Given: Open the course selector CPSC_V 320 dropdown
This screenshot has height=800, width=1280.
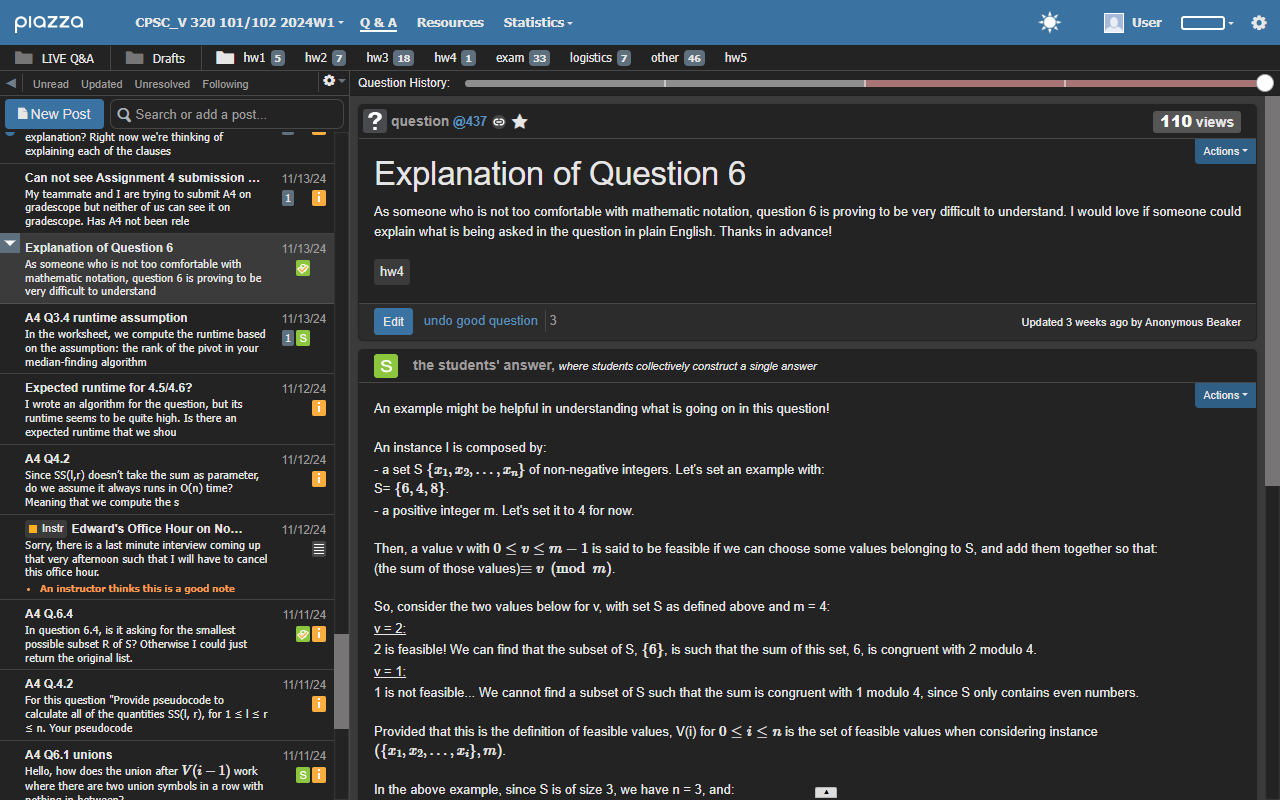Looking at the screenshot, I should point(239,22).
